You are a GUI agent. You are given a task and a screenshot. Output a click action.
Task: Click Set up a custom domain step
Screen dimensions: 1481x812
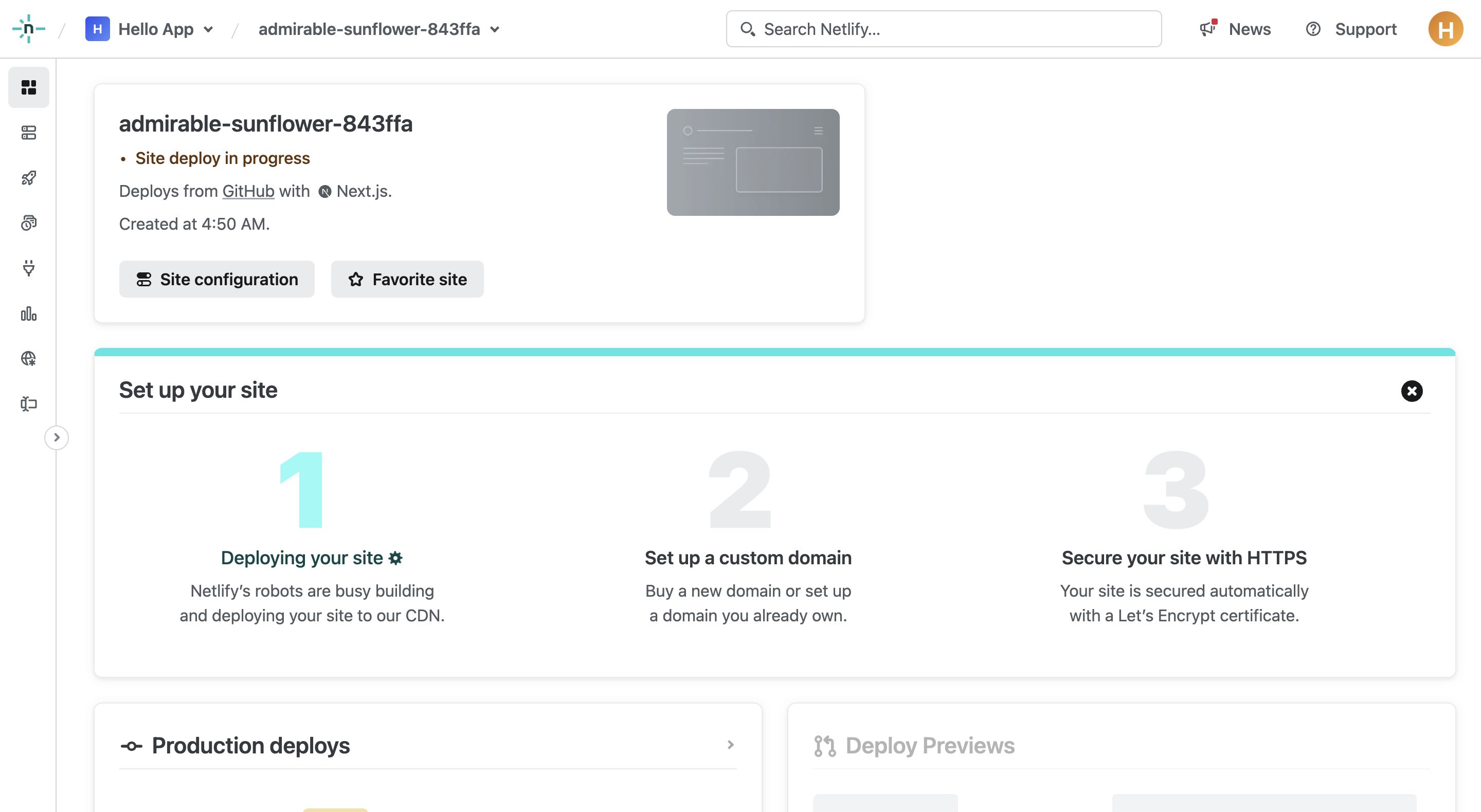(x=747, y=558)
